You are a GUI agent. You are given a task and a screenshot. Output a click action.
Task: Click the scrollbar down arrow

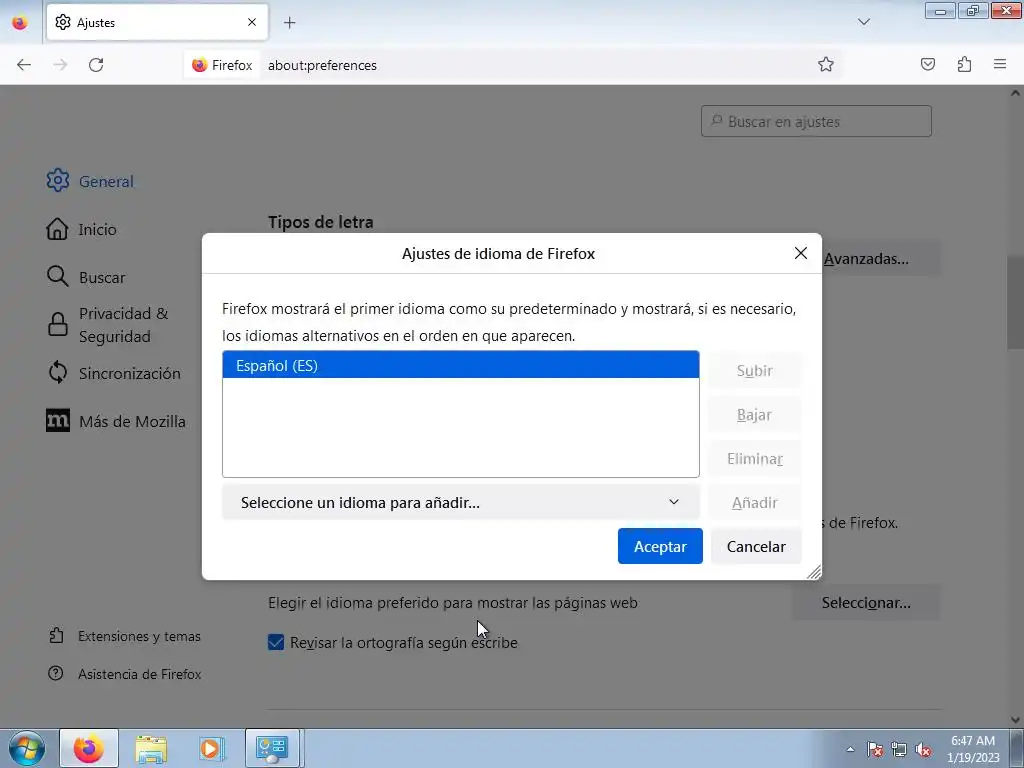coord(1015,720)
